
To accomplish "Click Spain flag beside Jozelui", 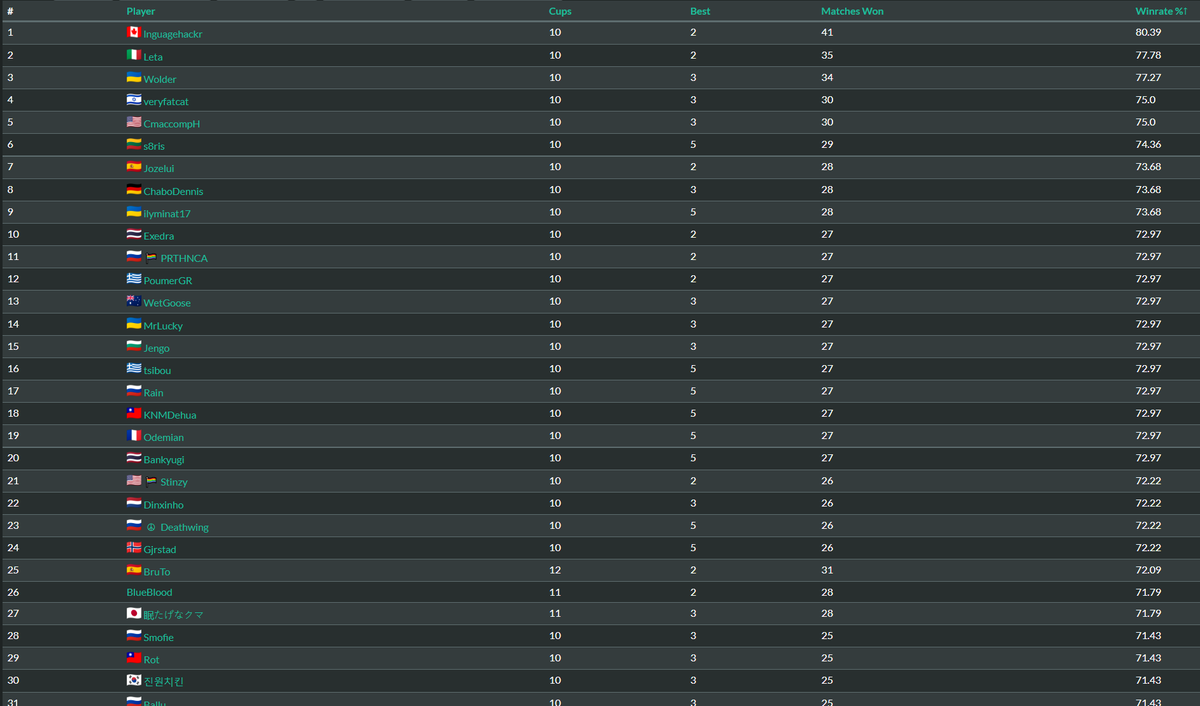I will tap(134, 167).
